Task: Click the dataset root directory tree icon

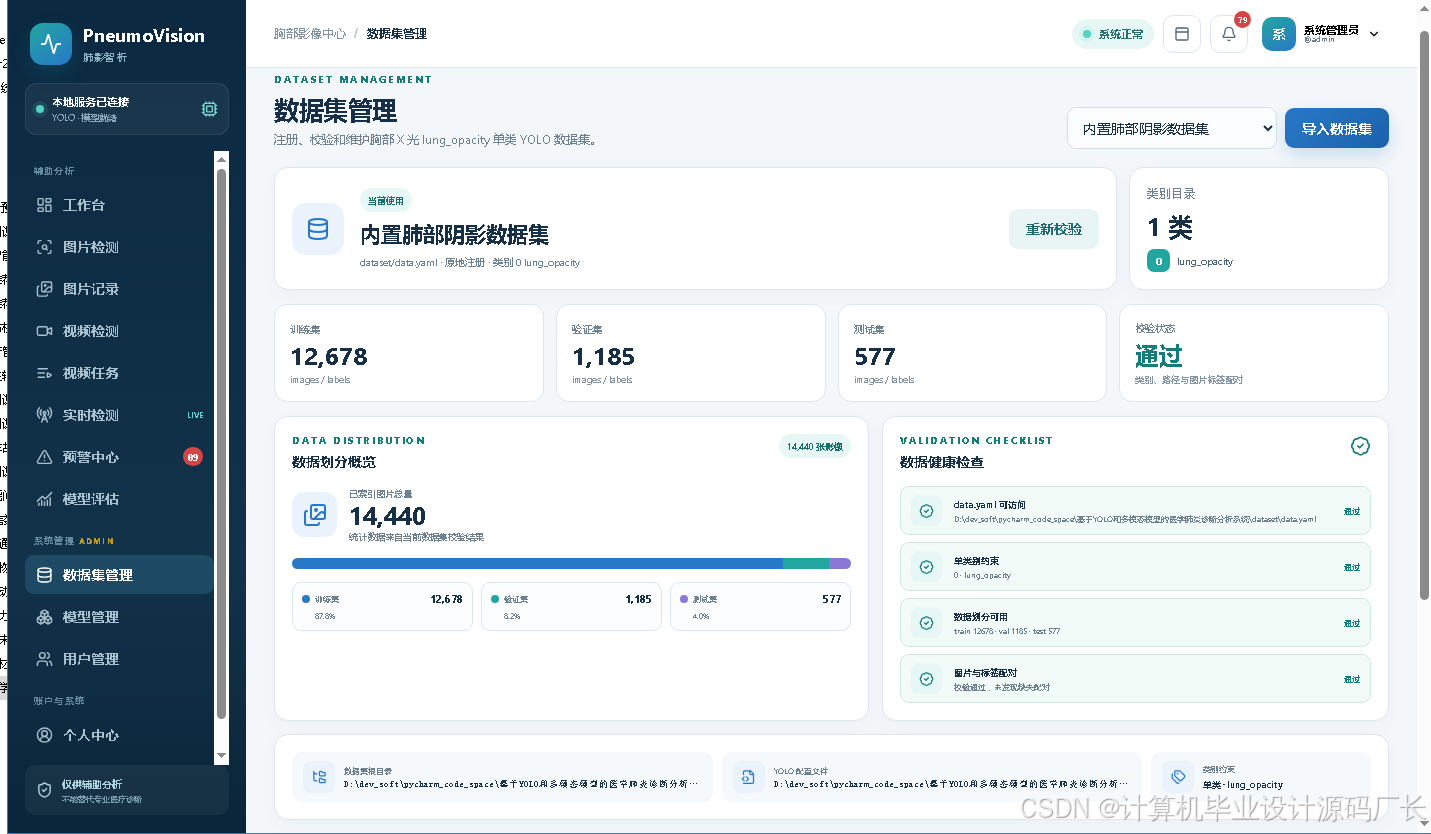Action: coord(319,777)
